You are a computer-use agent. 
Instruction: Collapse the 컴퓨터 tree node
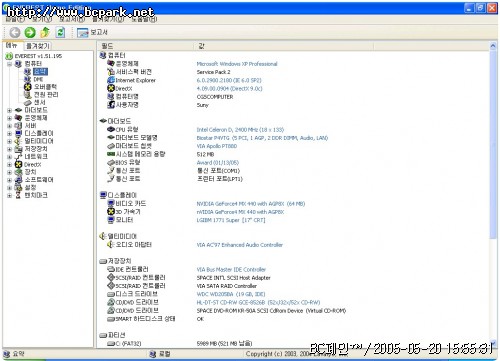click(x=9, y=64)
